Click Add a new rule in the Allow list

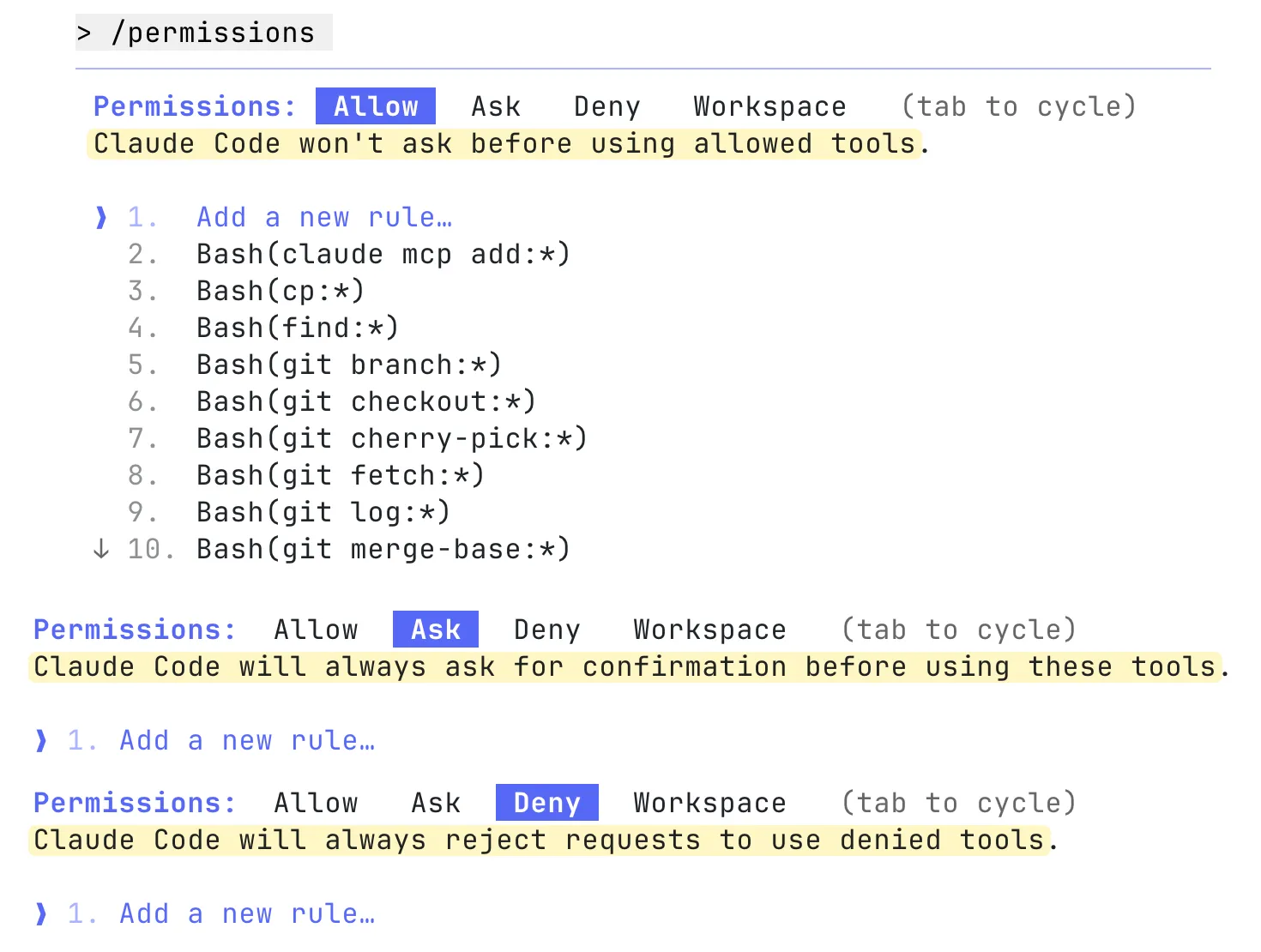pyautogui.click(x=324, y=217)
